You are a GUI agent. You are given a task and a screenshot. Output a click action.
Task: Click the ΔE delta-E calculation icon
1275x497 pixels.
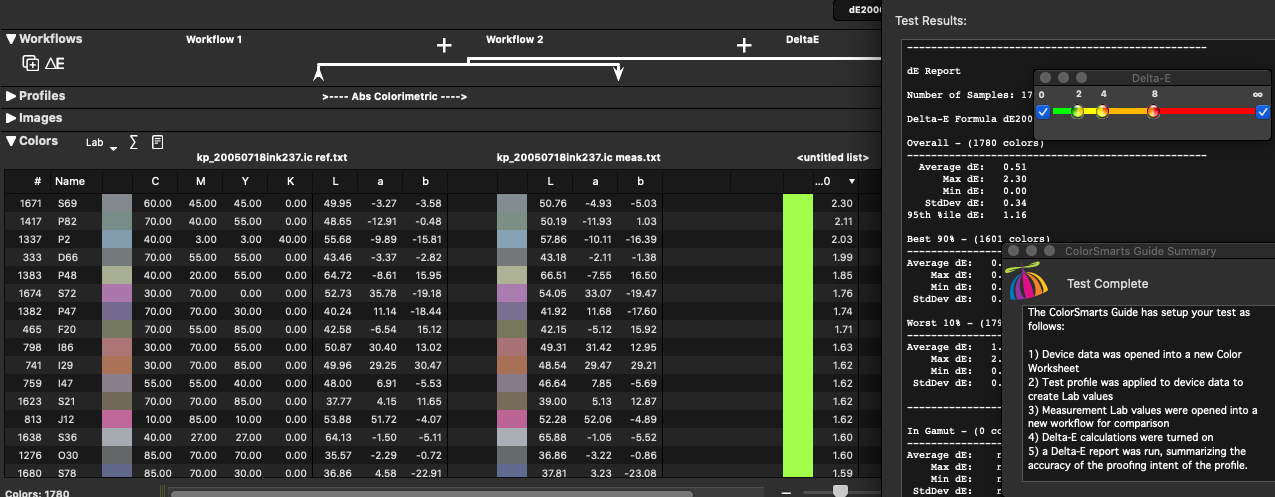coord(55,63)
